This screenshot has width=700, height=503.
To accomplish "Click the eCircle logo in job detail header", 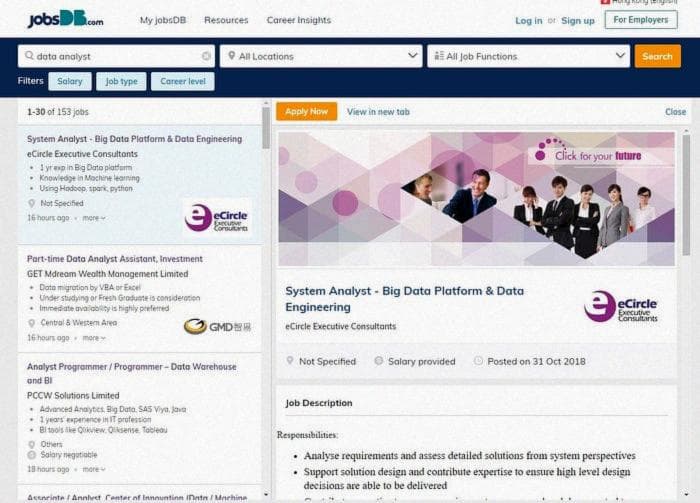I will tap(621, 306).
